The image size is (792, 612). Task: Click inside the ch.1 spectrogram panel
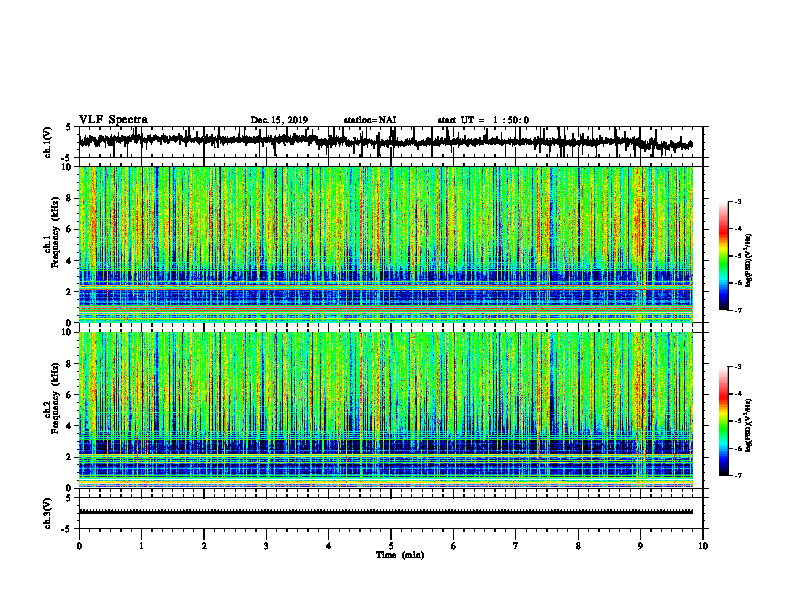385,244
